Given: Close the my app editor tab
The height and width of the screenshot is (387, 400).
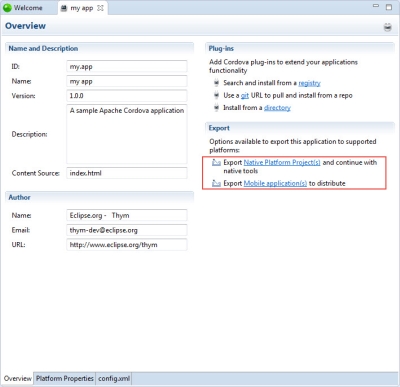Looking at the screenshot, I should point(100,8).
